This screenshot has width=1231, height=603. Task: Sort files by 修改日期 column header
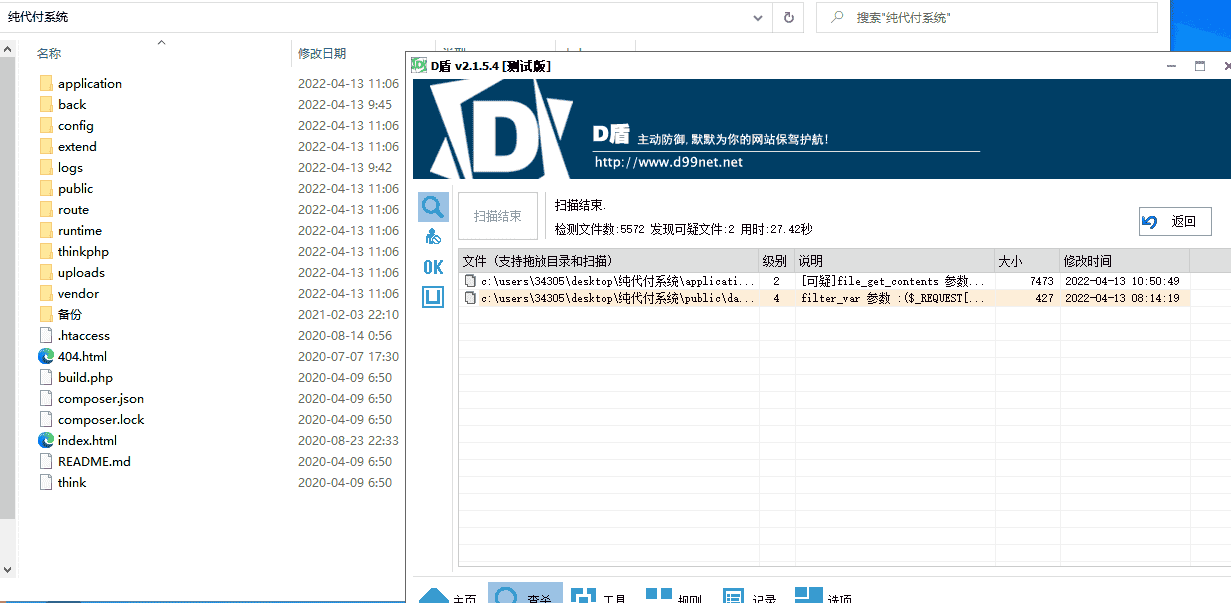coord(322,53)
